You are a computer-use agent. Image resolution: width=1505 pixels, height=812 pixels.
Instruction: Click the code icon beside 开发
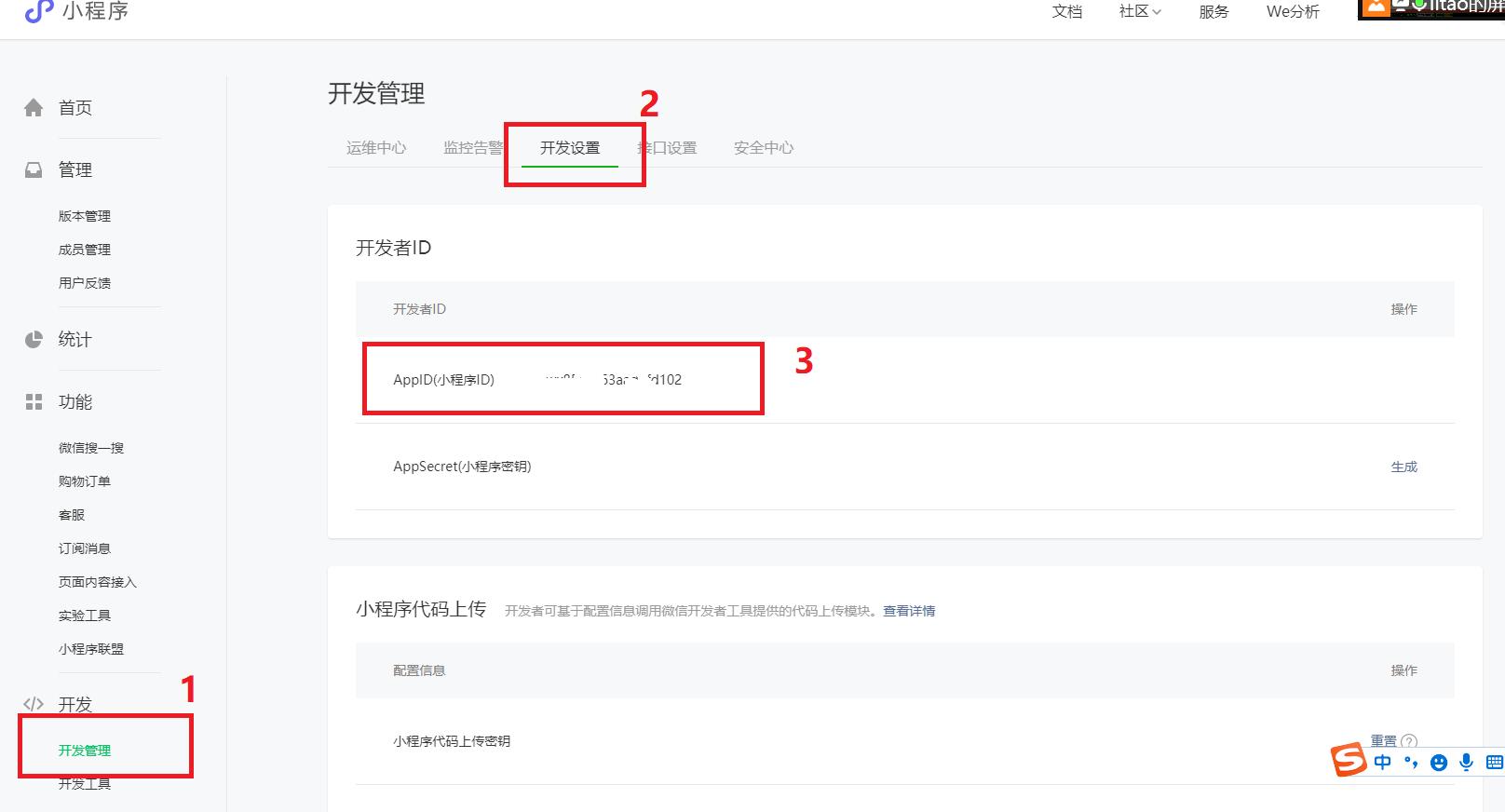tap(34, 704)
